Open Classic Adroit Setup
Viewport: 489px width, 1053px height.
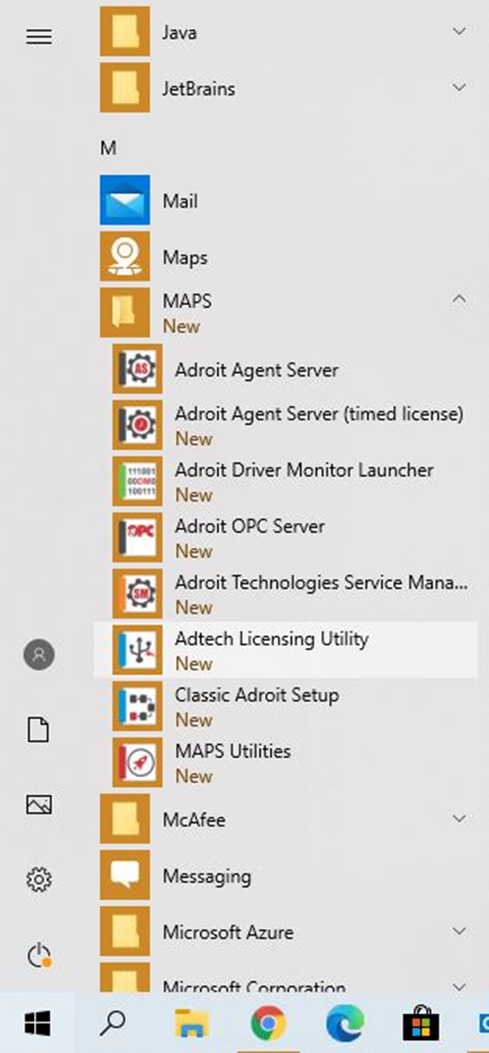point(285,706)
